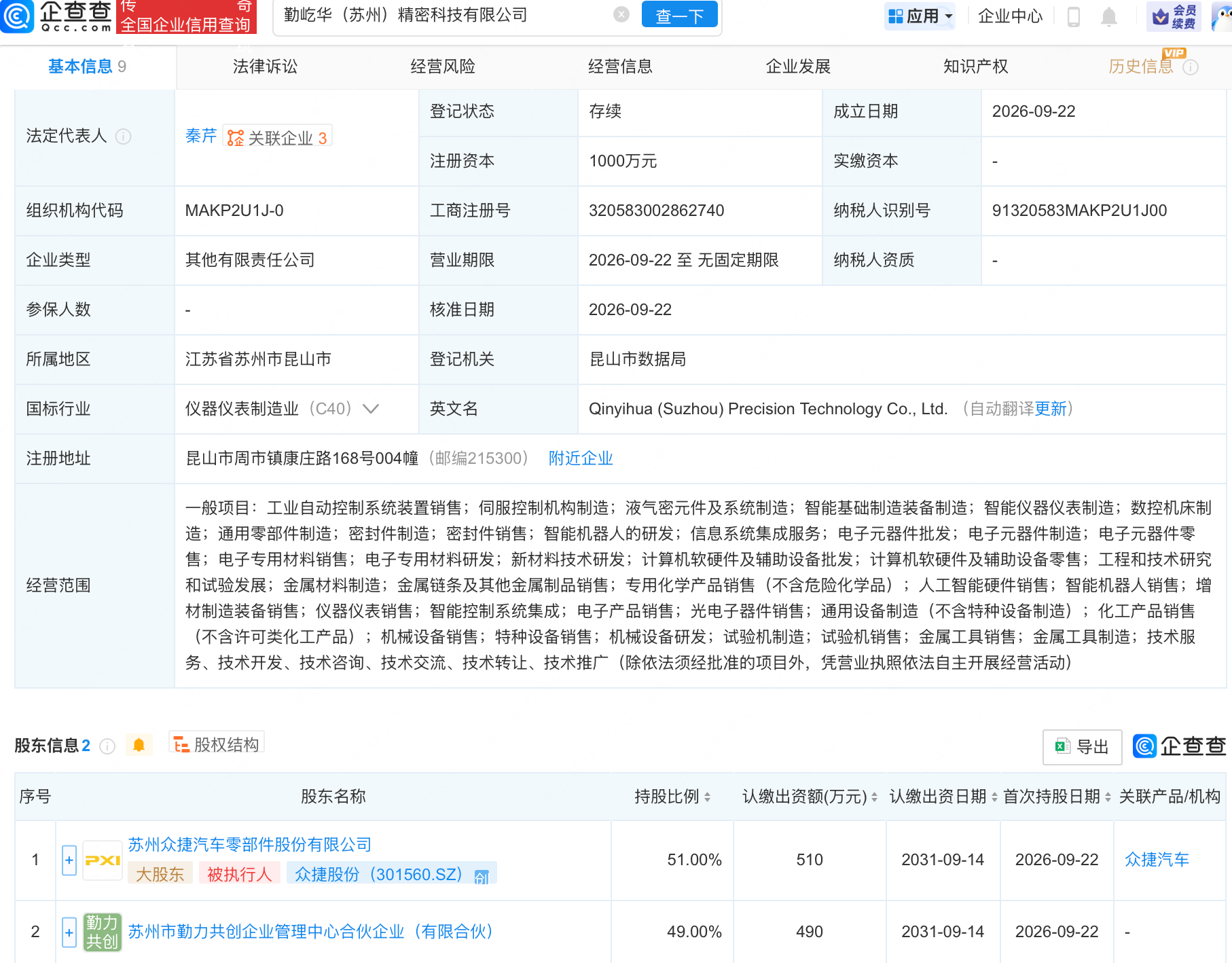This screenshot has height=963, width=1232.
Task: Click info icon next to 股东信息
Action: point(107,746)
